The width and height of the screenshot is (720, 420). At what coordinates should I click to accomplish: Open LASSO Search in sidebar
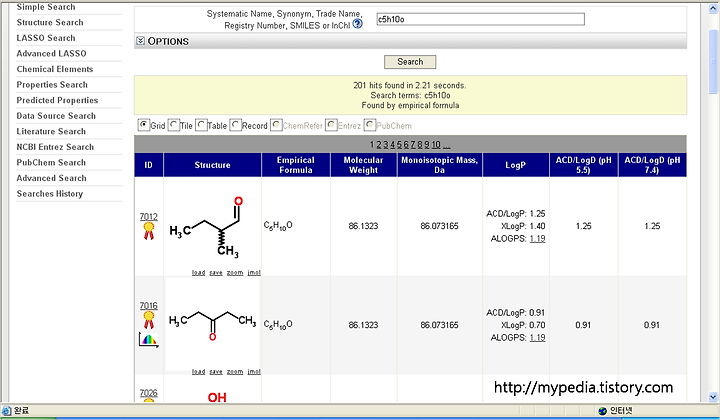(46, 38)
